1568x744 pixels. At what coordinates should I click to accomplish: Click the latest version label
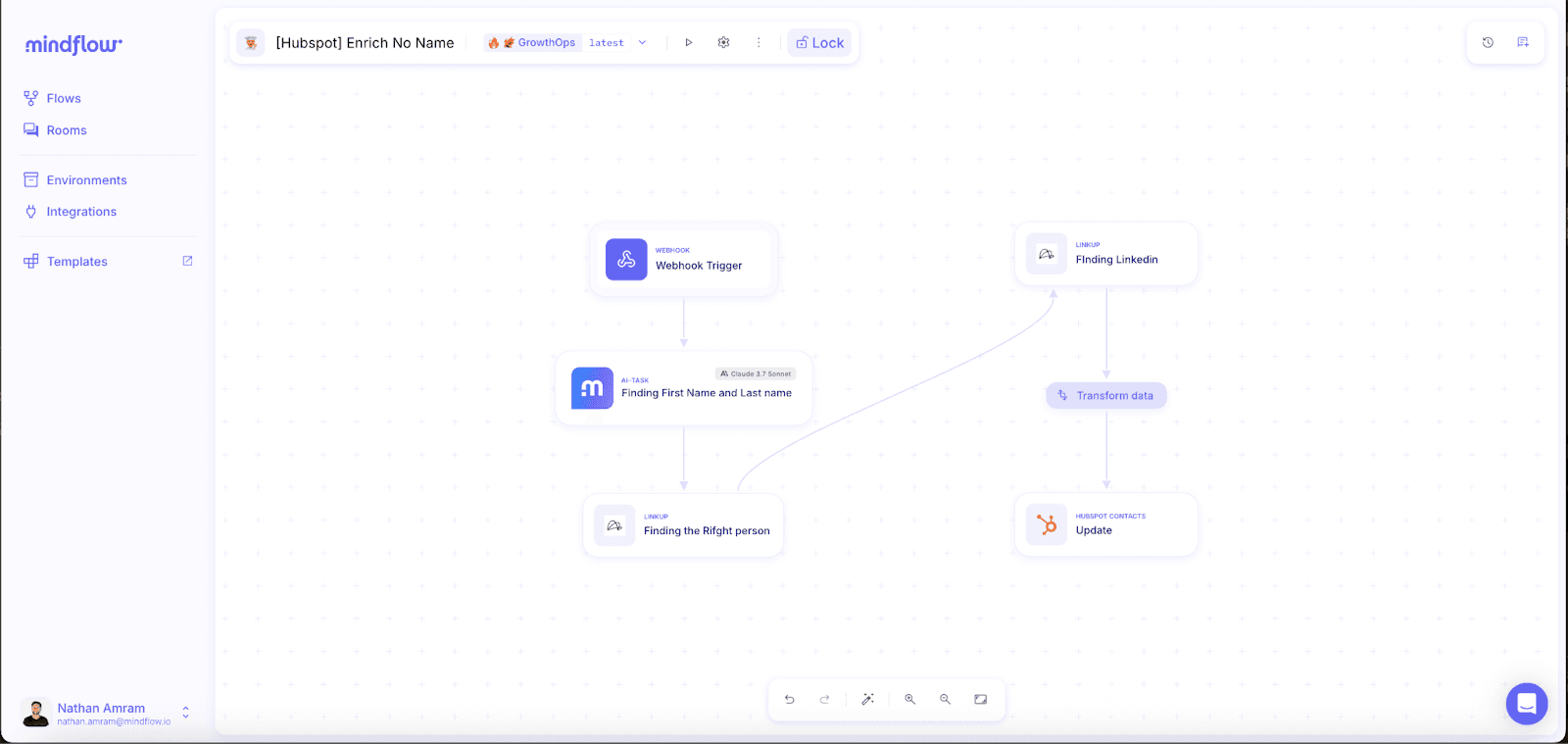607,43
